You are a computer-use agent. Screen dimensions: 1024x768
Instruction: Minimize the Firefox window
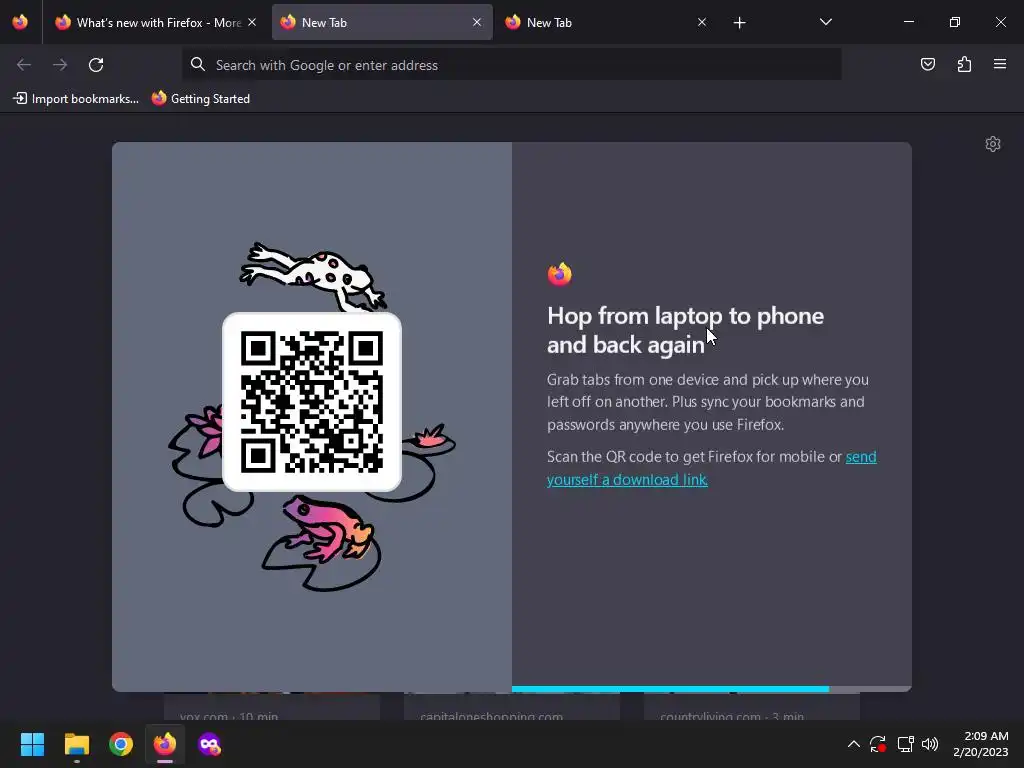[908, 22]
